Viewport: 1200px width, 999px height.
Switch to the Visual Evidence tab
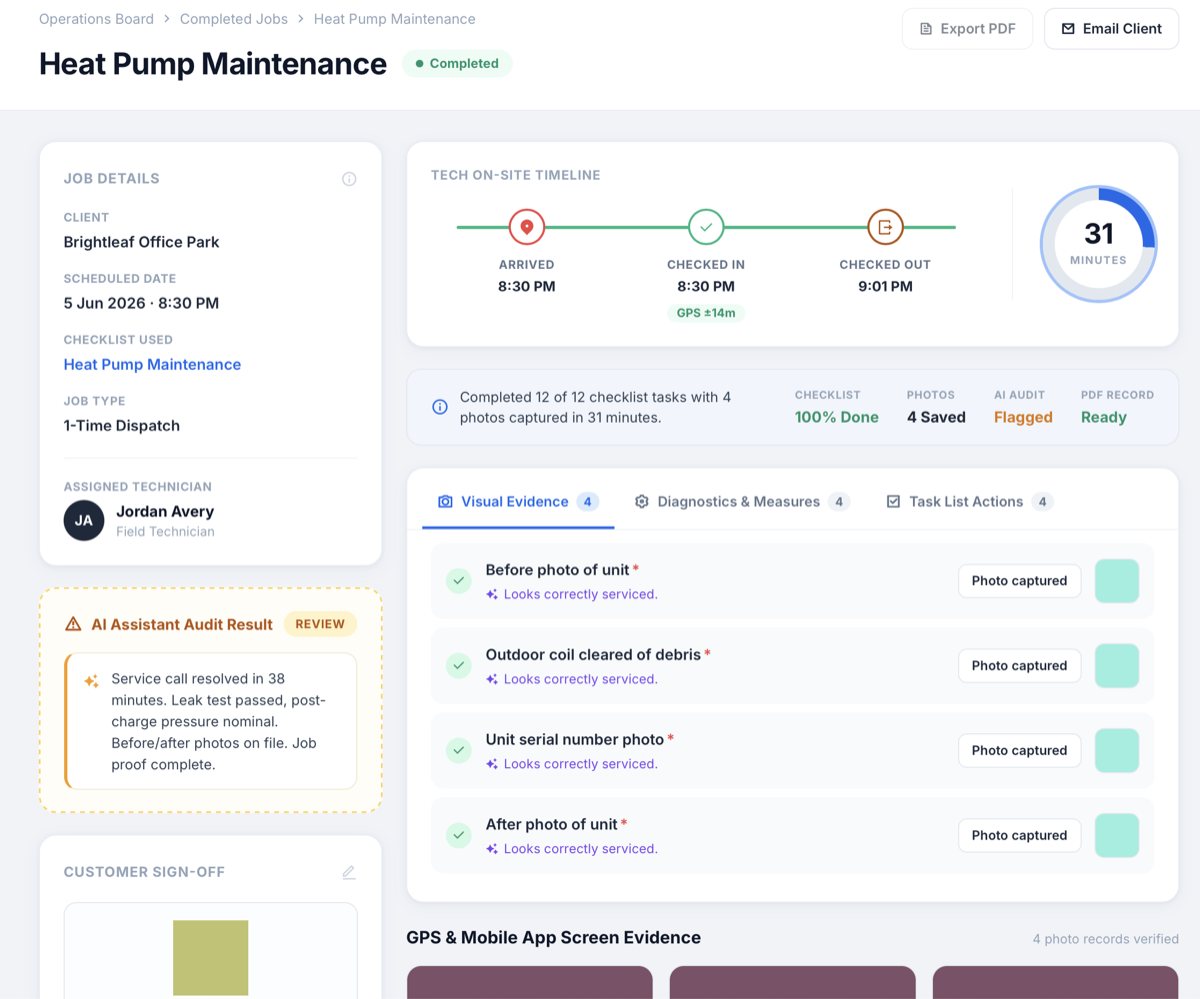(x=518, y=501)
